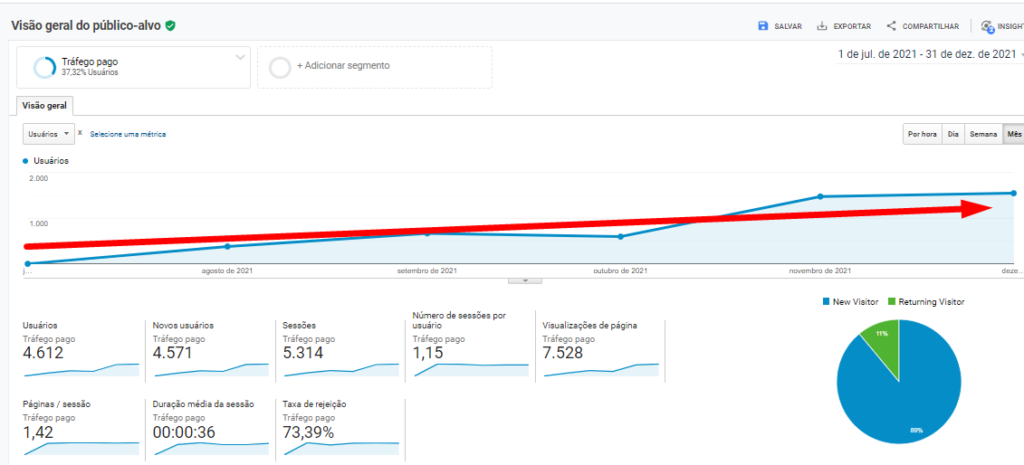The height and width of the screenshot is (465, 1024).
Task: Click the Tráfego pago donut segment icon
Action: (44, 67)
